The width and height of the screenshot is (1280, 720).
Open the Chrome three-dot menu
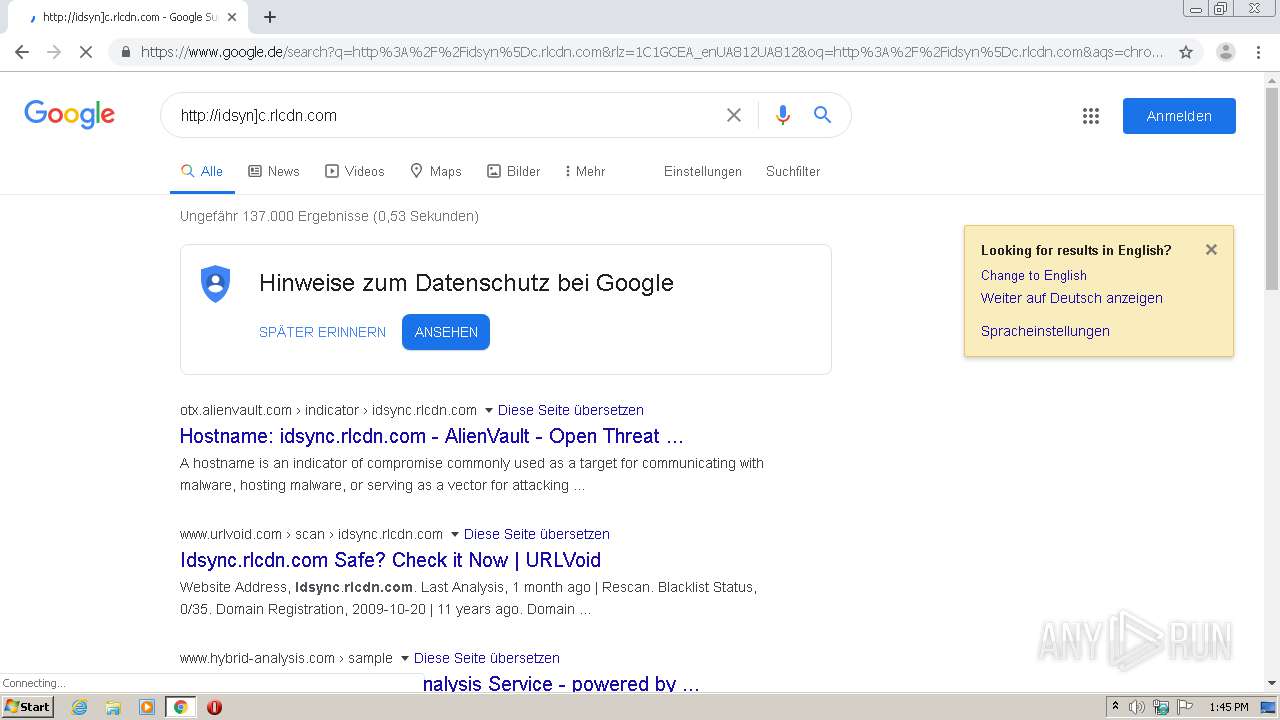tap(1257, 52)
